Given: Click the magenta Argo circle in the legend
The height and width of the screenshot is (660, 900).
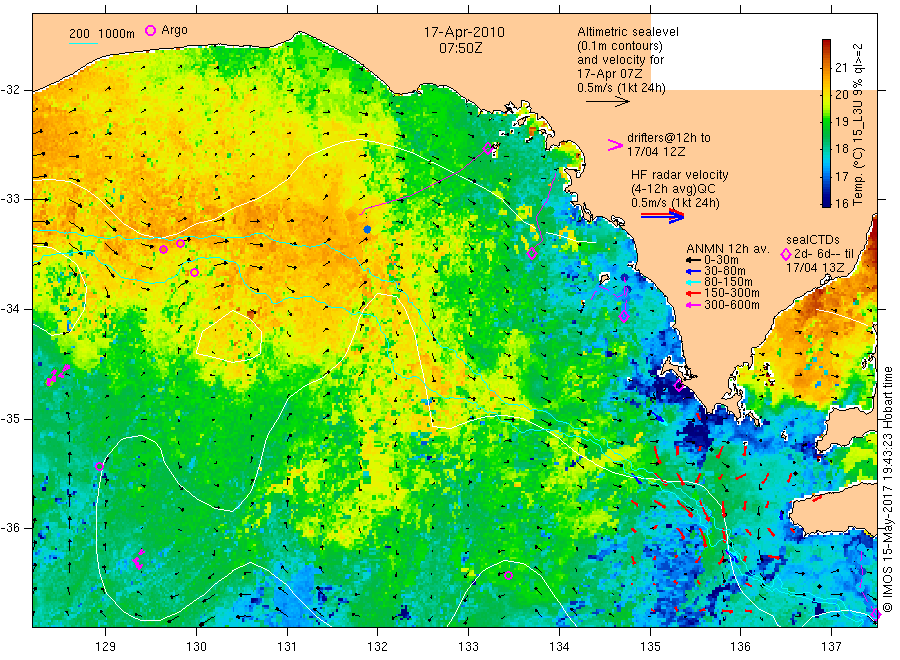Looking at the screenshot, I should pos(150,30).
